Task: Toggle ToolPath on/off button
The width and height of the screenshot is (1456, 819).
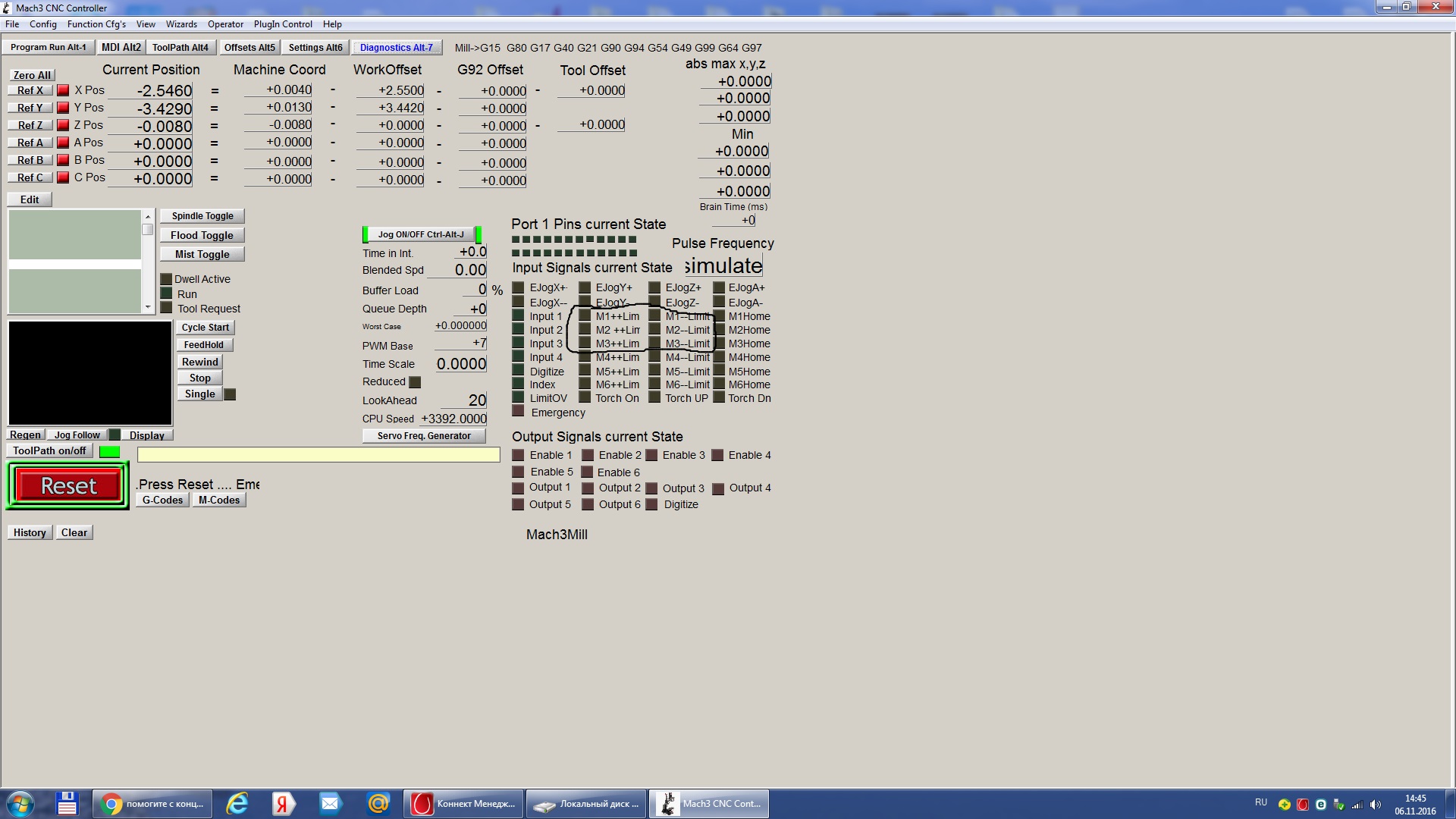Action: [49, 450]
